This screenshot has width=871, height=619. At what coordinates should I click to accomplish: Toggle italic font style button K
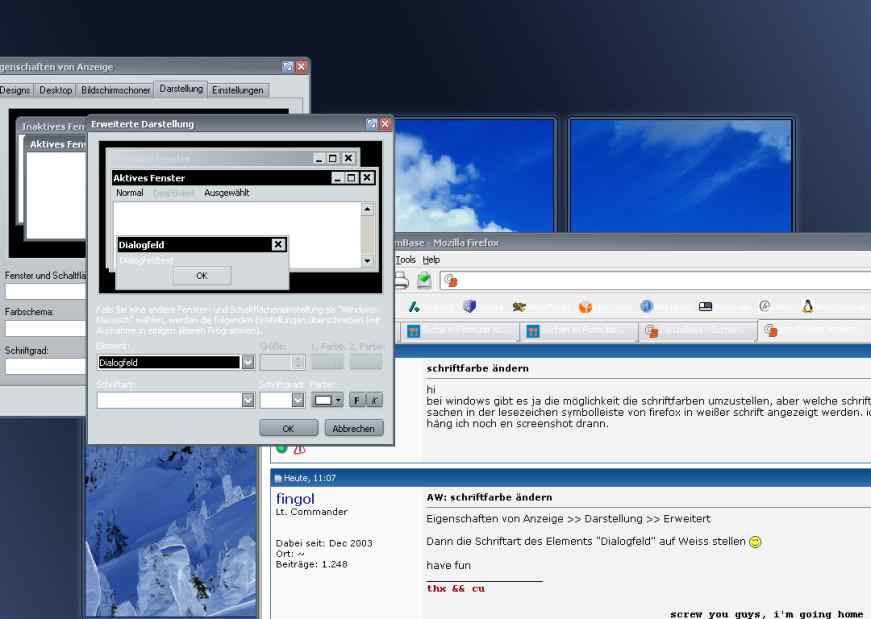(x=375, y=400)
